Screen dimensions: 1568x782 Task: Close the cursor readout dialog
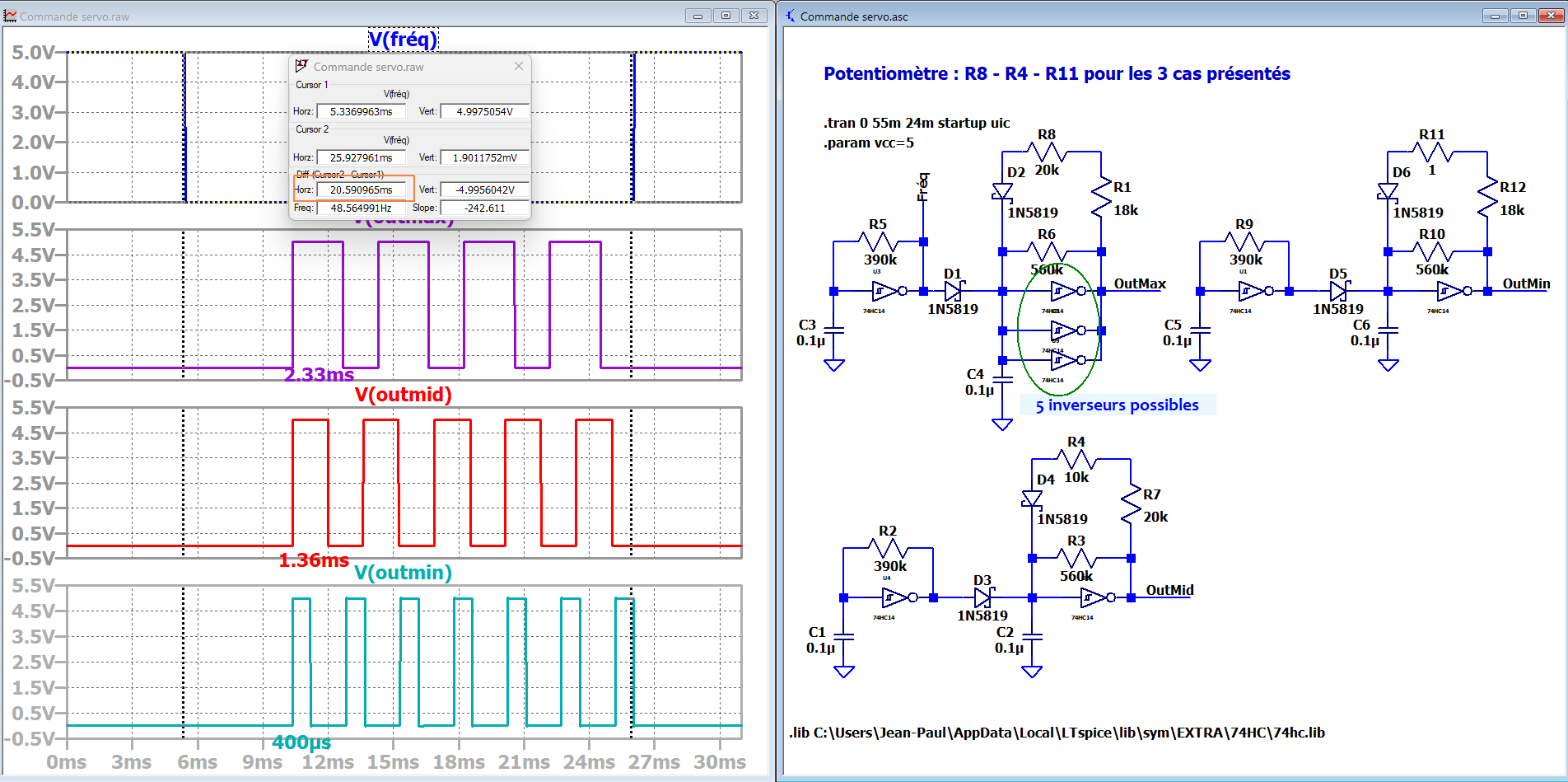pyautogui.click(x=519, y=66)
